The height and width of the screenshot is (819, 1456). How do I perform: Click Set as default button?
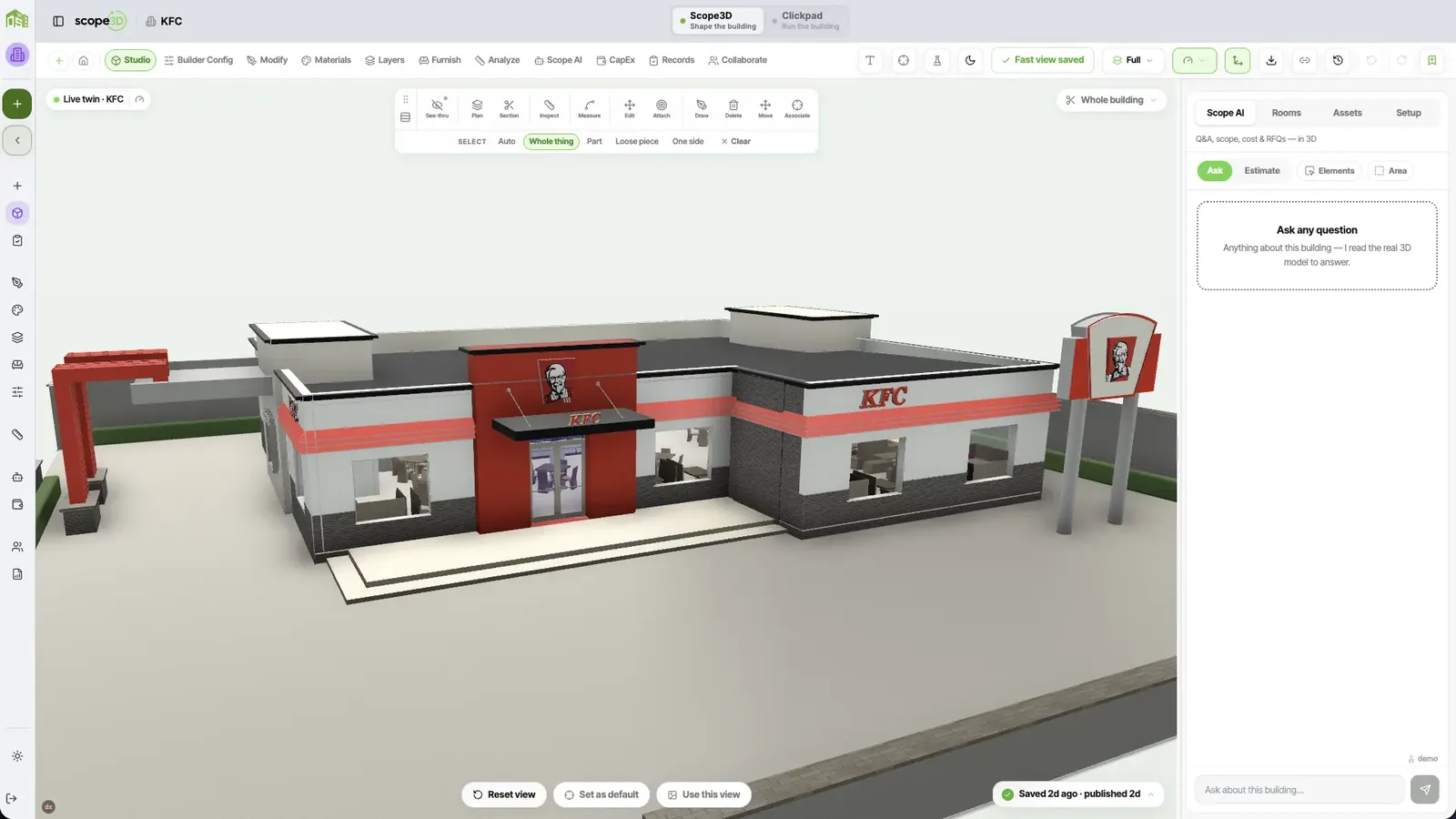602,794
